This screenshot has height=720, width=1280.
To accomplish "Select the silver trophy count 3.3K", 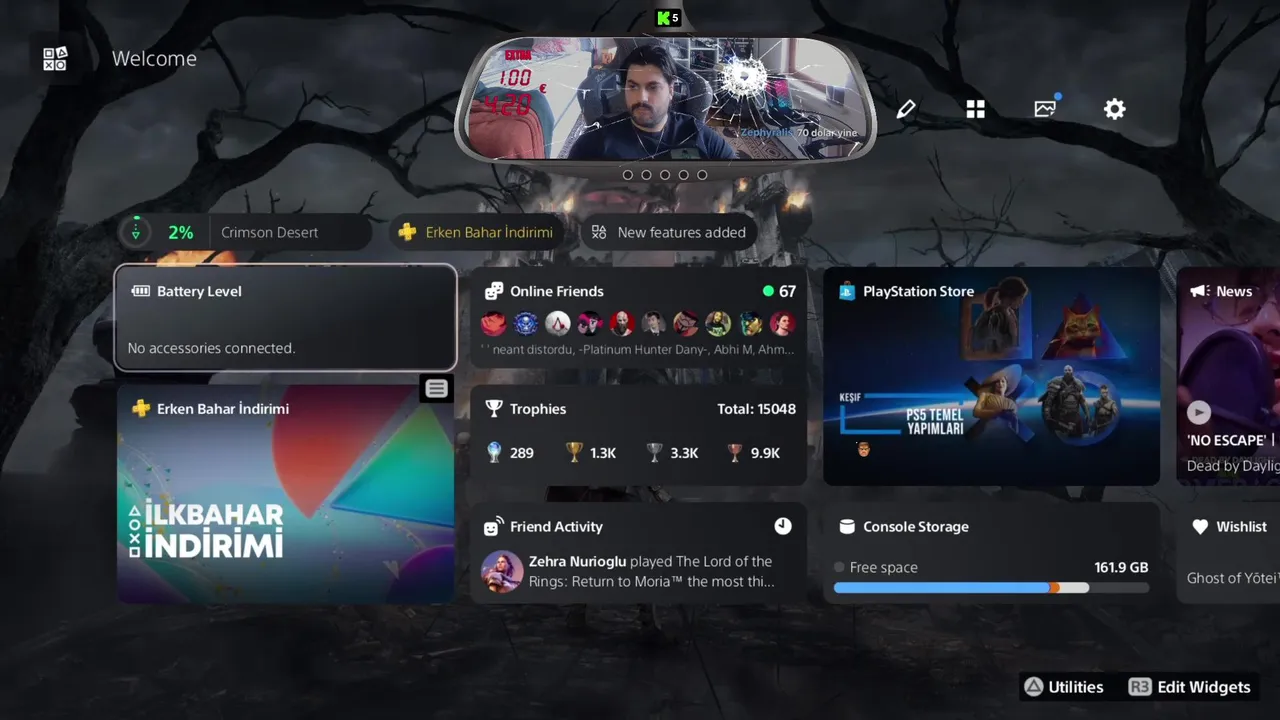I will 672,453.
